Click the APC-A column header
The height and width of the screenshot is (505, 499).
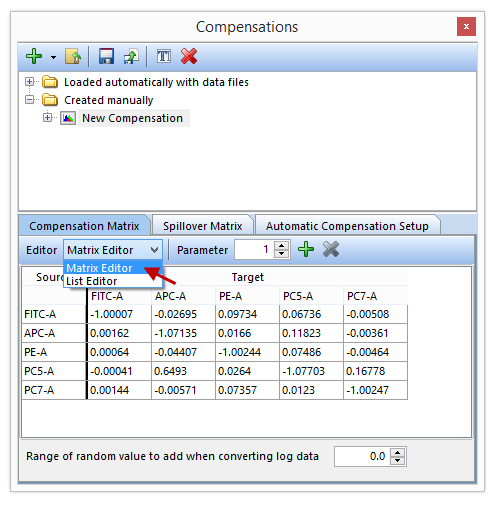pos(183,296)
